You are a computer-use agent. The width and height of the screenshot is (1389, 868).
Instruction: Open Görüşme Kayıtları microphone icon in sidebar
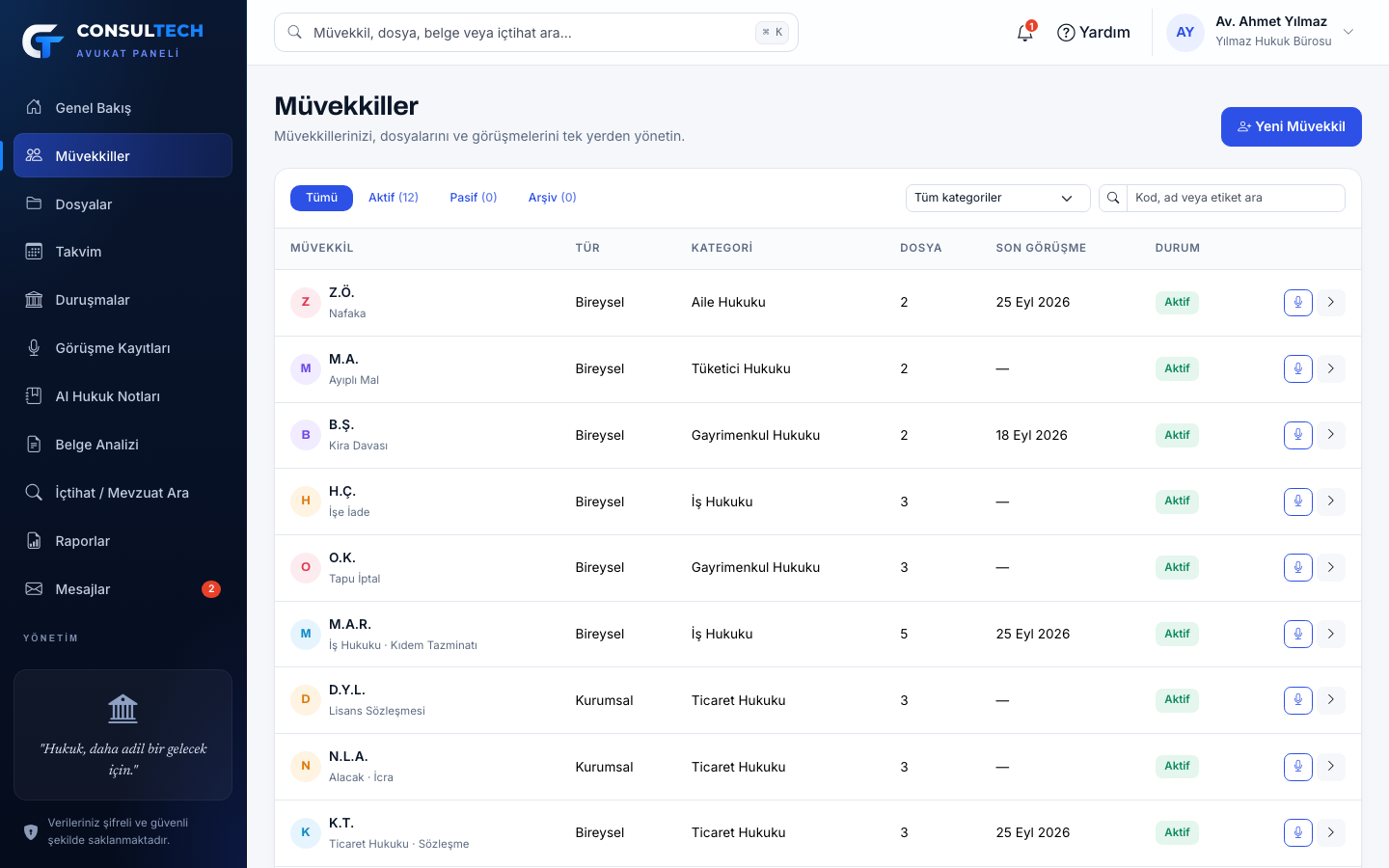(x=34, y=348)
